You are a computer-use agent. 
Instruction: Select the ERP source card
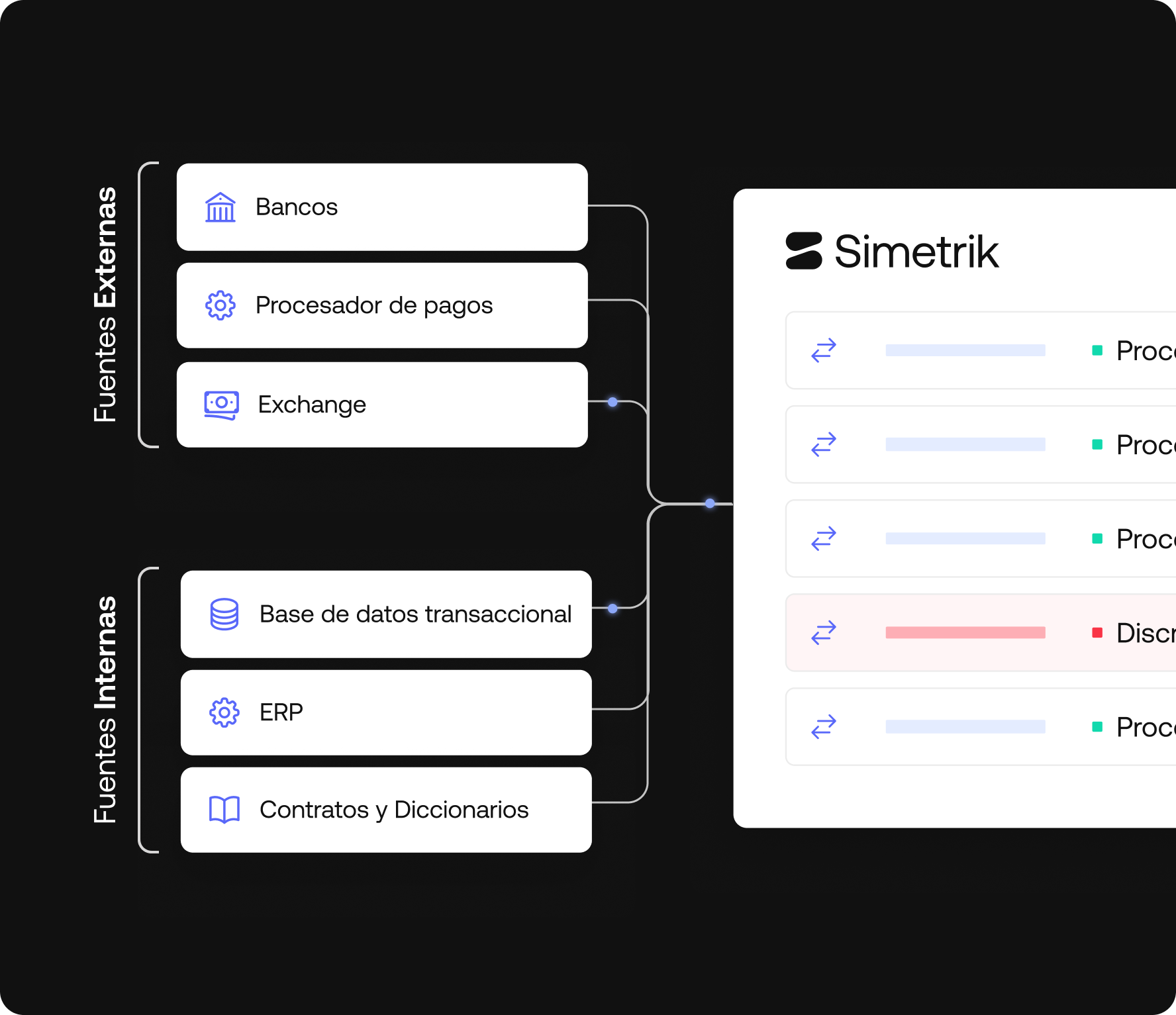pos(386,712)
